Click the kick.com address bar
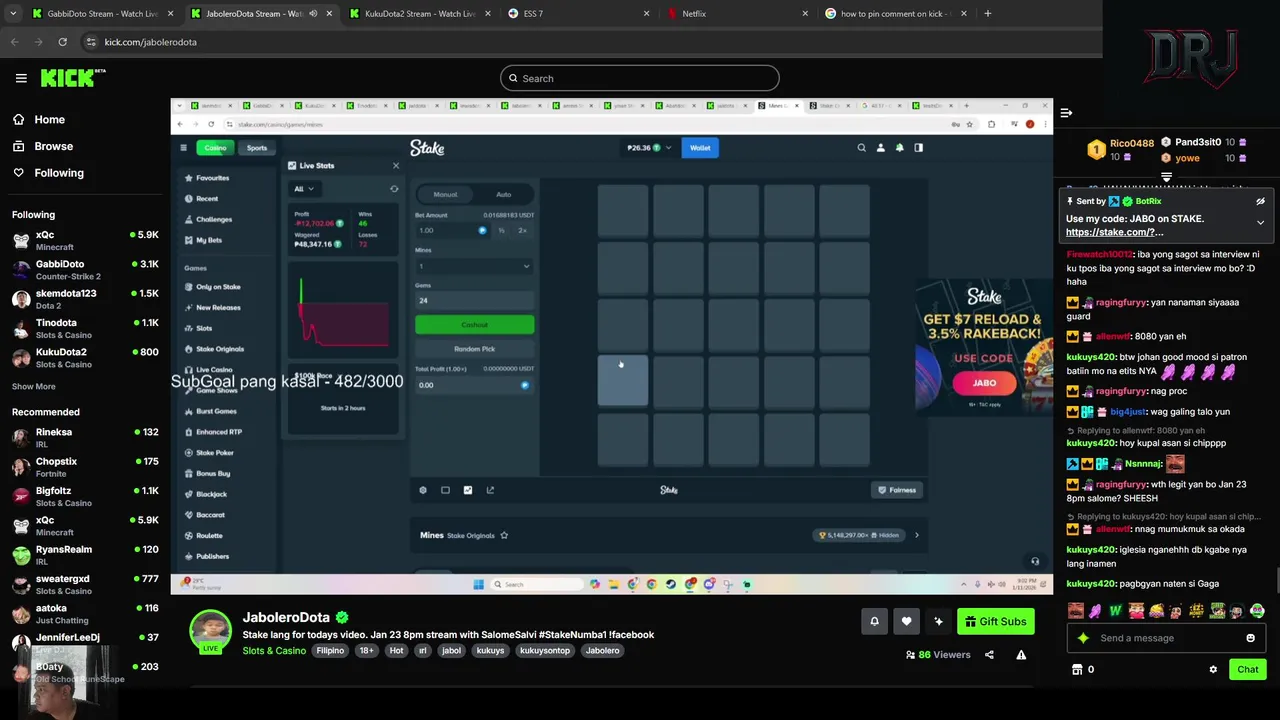The image size is (1280, 720). pyautogui.click(x=590, y=42)
